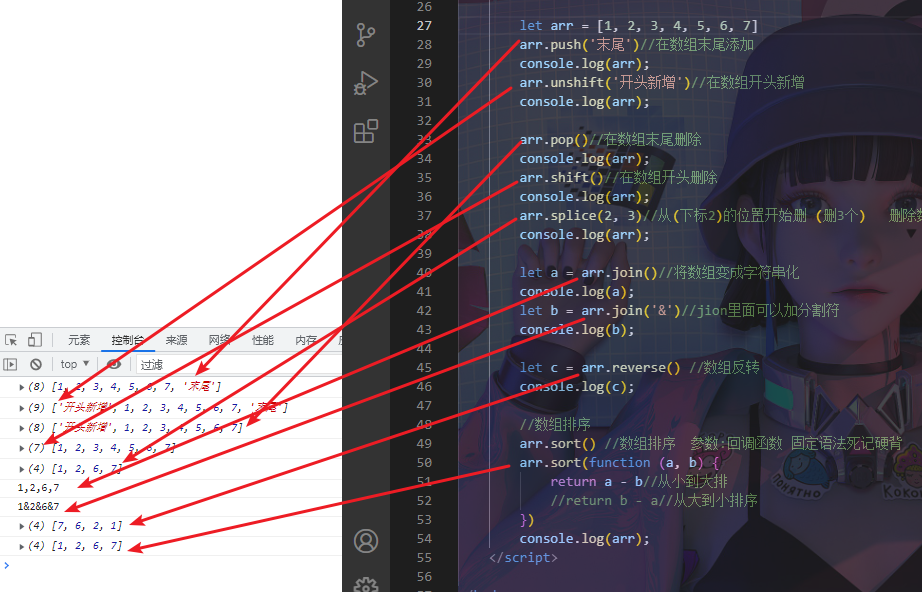Expand the (7) array log entry

[x=22, y=448]
